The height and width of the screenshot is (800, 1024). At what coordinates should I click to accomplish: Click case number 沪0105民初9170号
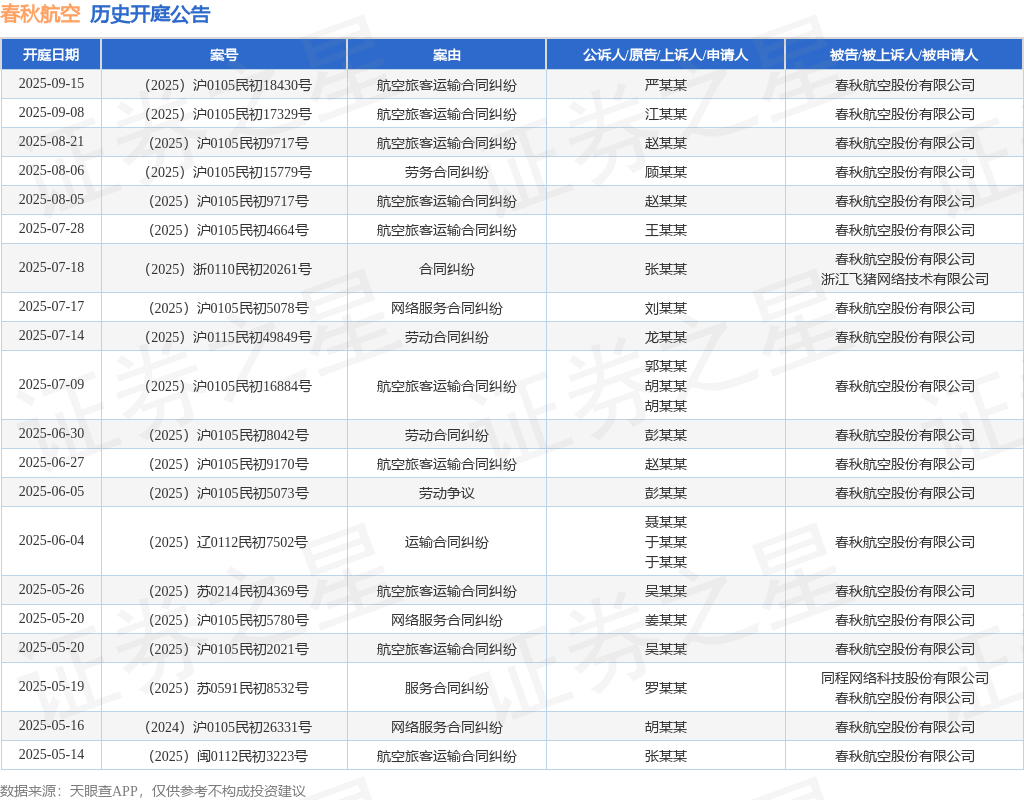coord(229,464)
